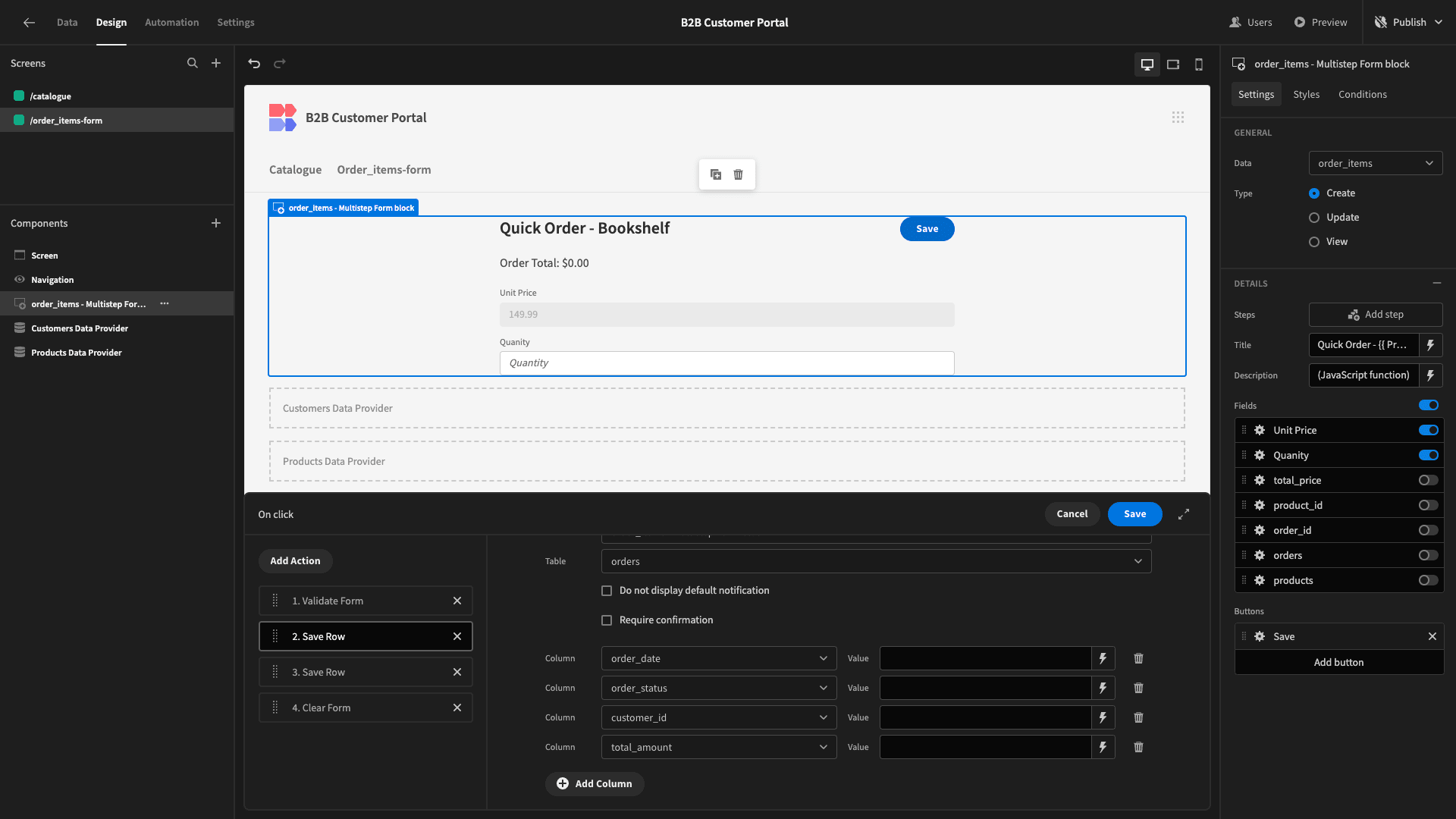Click the undo arrow icon
1456x819 pixels.
[254, 64]
